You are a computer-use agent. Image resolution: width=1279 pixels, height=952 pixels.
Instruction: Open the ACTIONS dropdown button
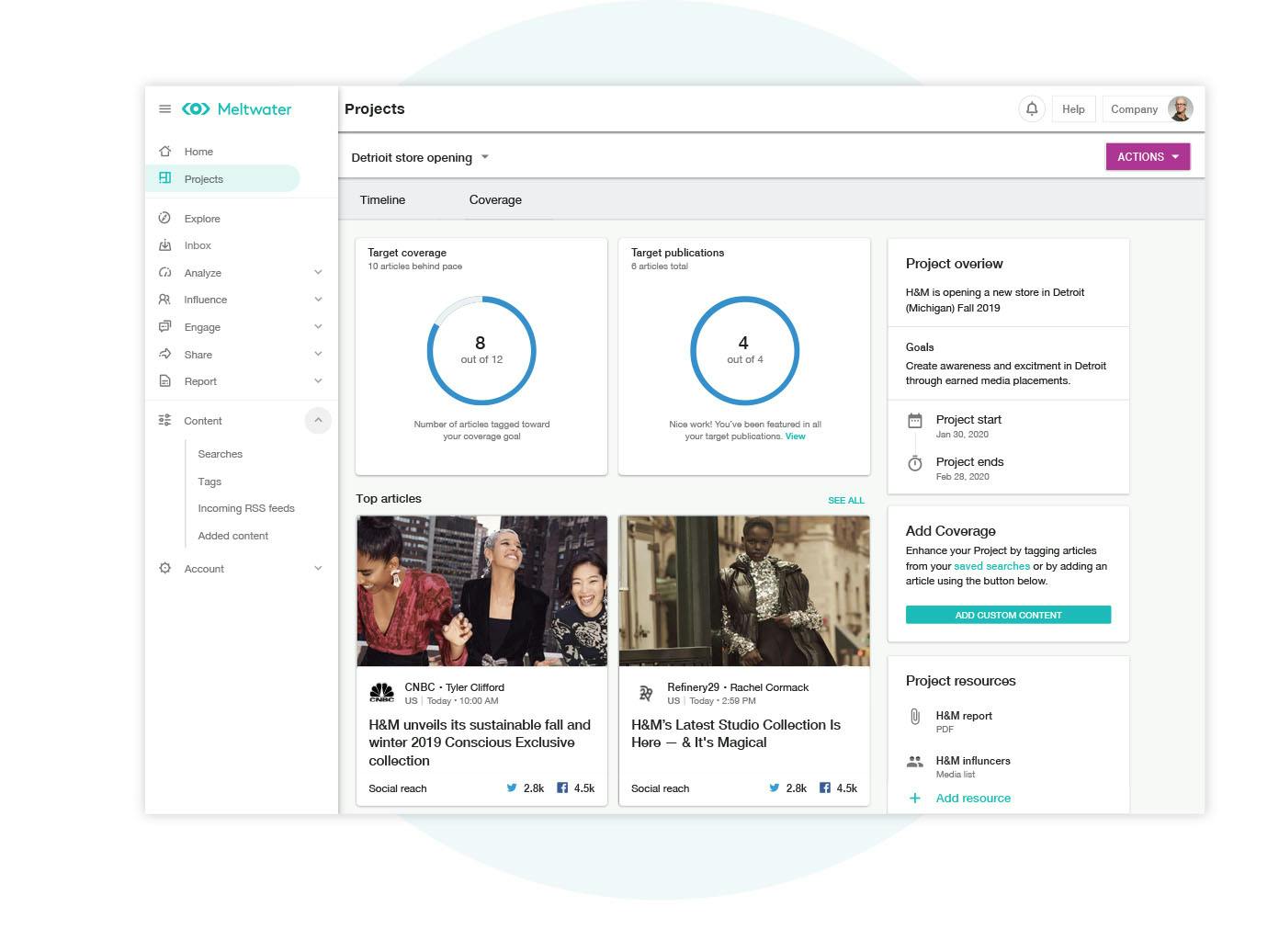[x=1148, y=156]
